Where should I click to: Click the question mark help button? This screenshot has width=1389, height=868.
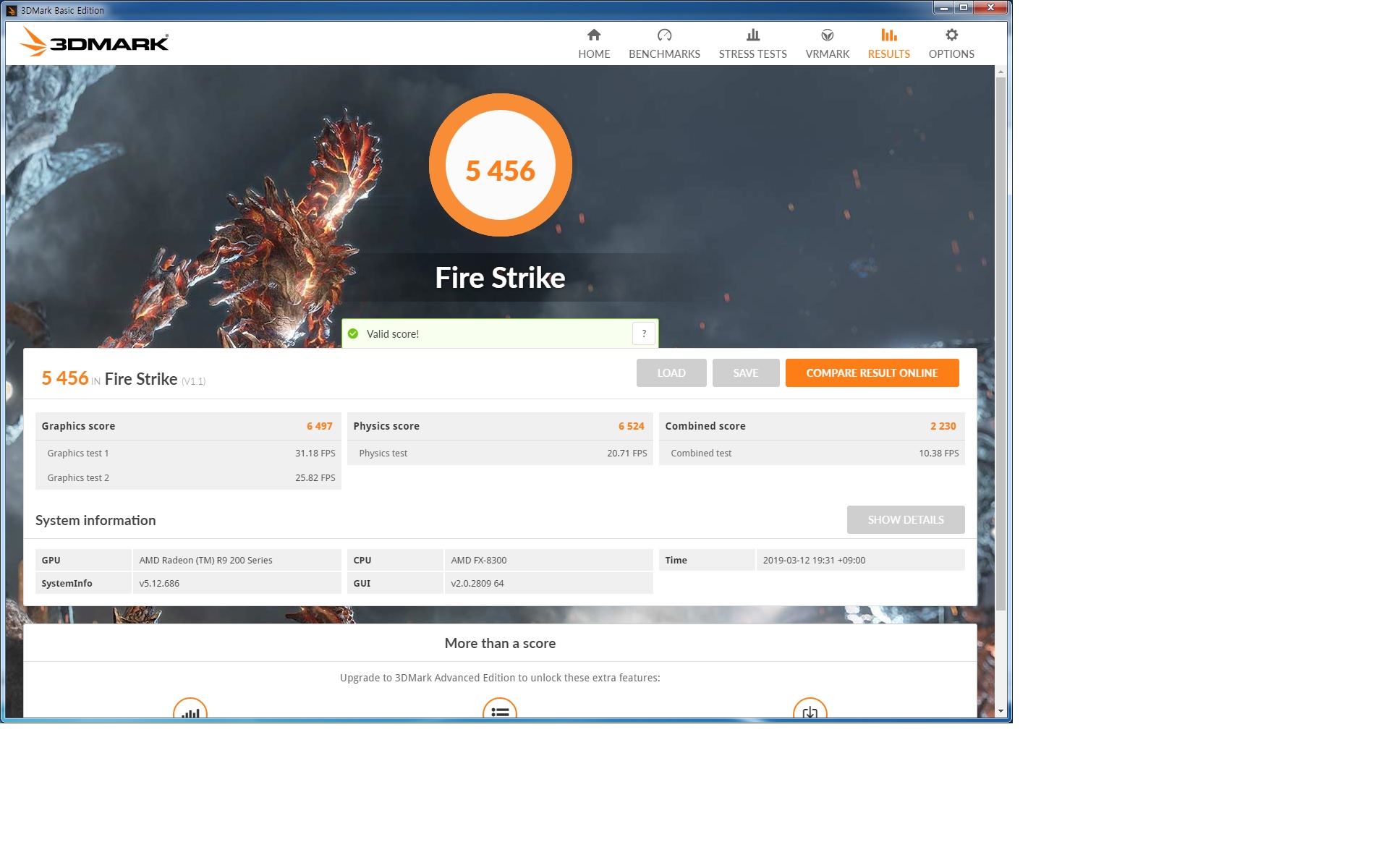coord(644,333)
